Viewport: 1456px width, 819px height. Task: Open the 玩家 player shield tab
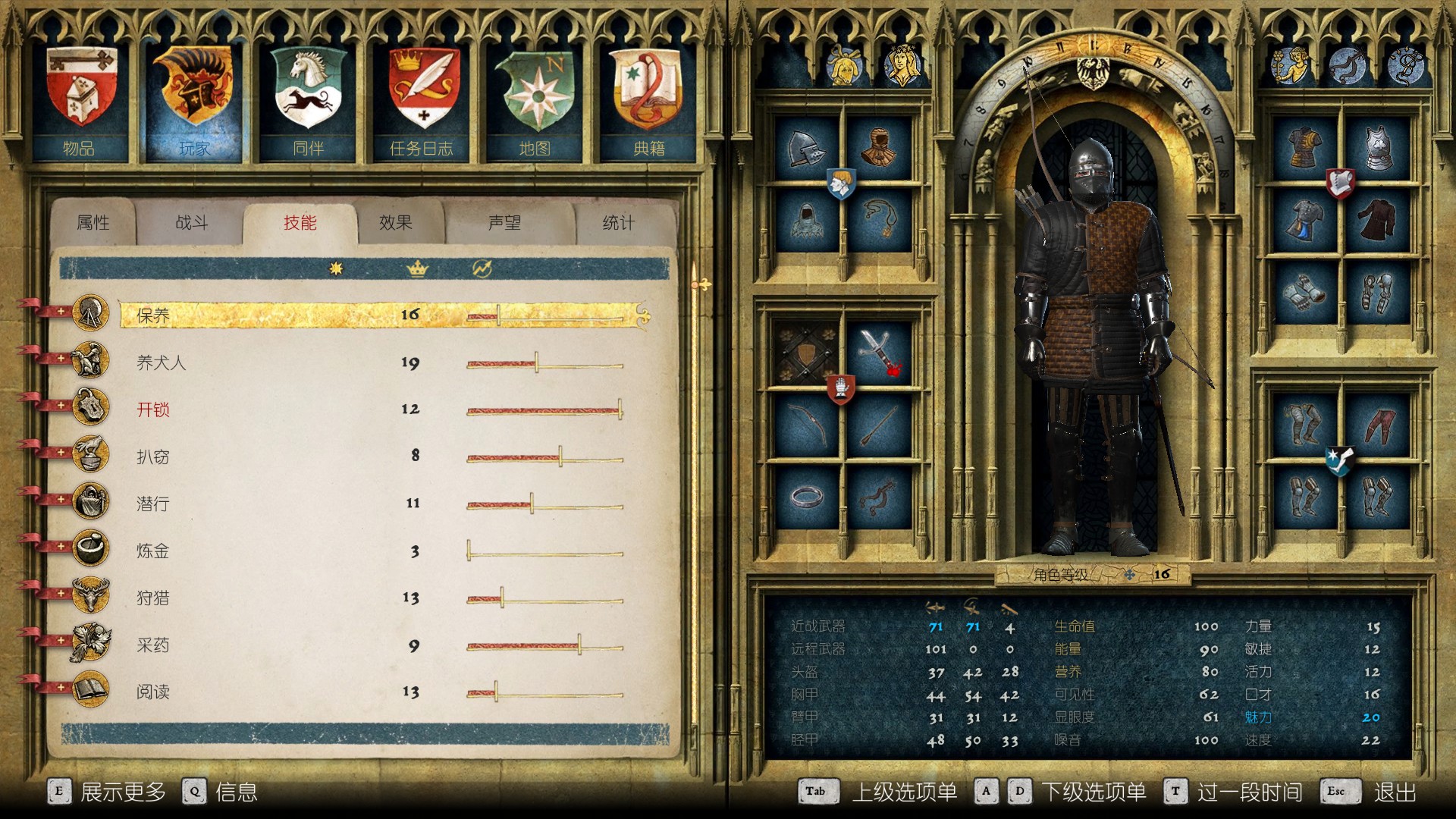[194, 101]
